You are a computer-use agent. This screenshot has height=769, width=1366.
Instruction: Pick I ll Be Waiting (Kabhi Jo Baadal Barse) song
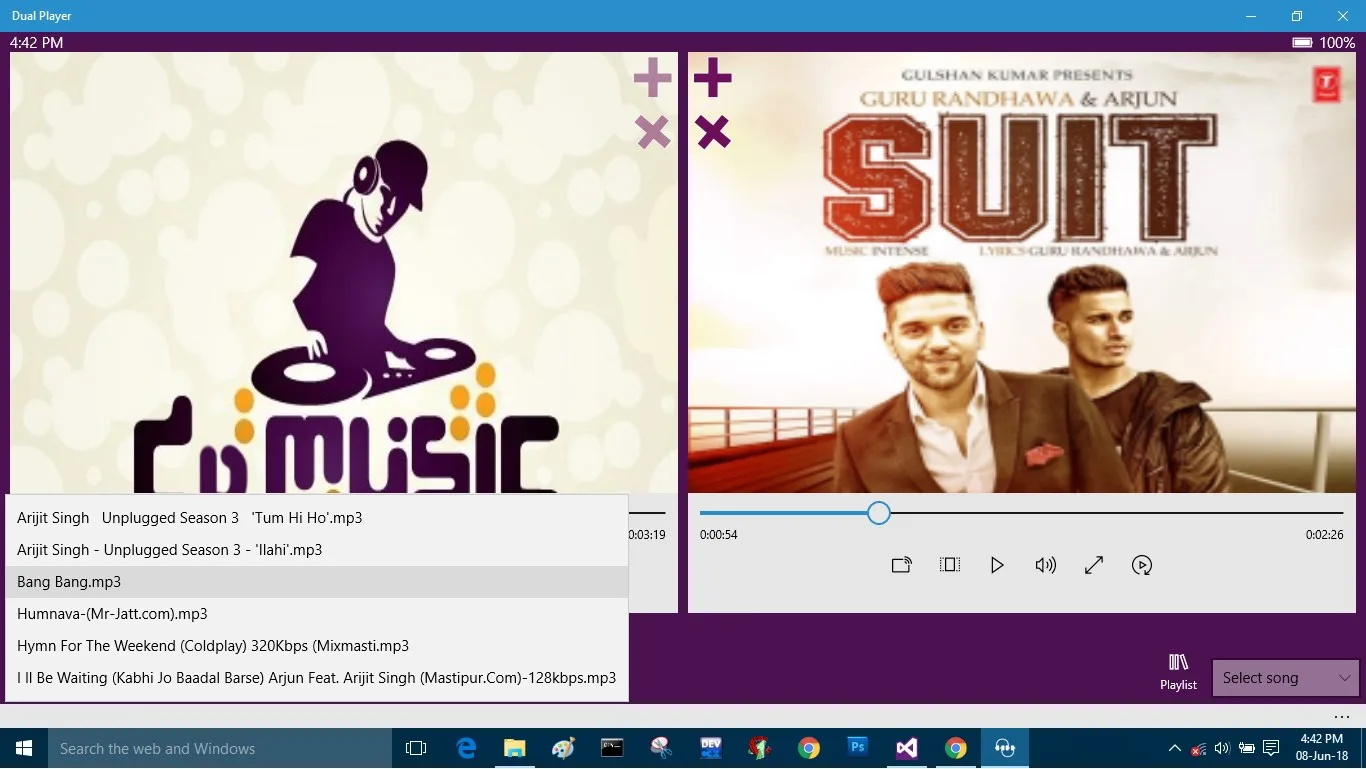point(317,678)
